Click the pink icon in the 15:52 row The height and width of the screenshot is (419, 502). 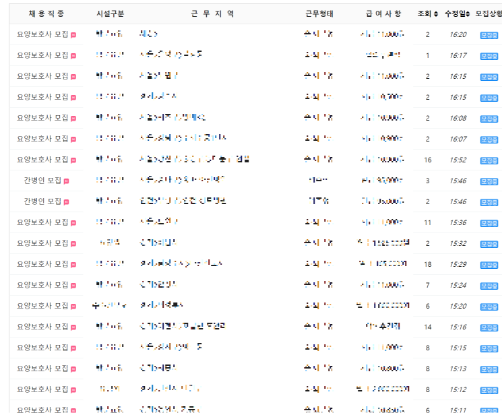73,160
